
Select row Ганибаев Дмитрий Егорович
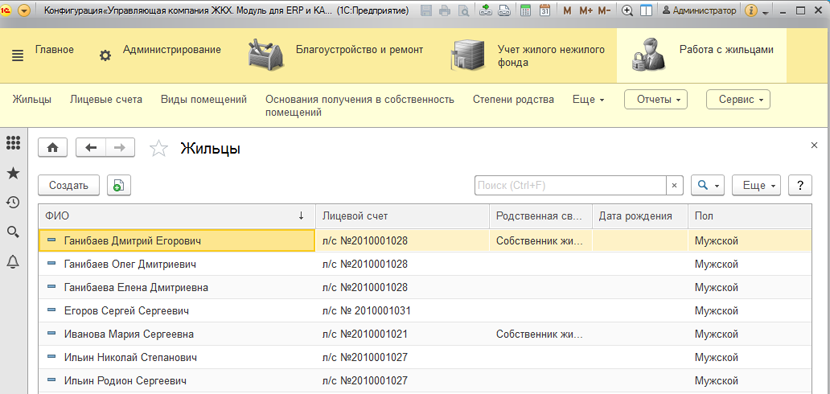click(x=425, y=240)
